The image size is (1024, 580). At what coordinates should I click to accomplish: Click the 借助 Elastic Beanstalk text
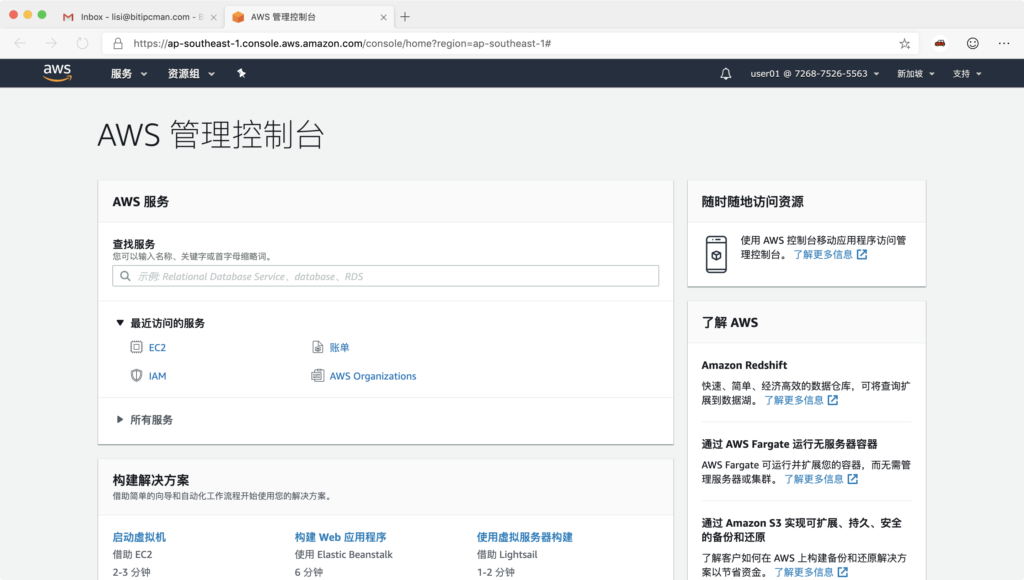click(x=344, y=555)
